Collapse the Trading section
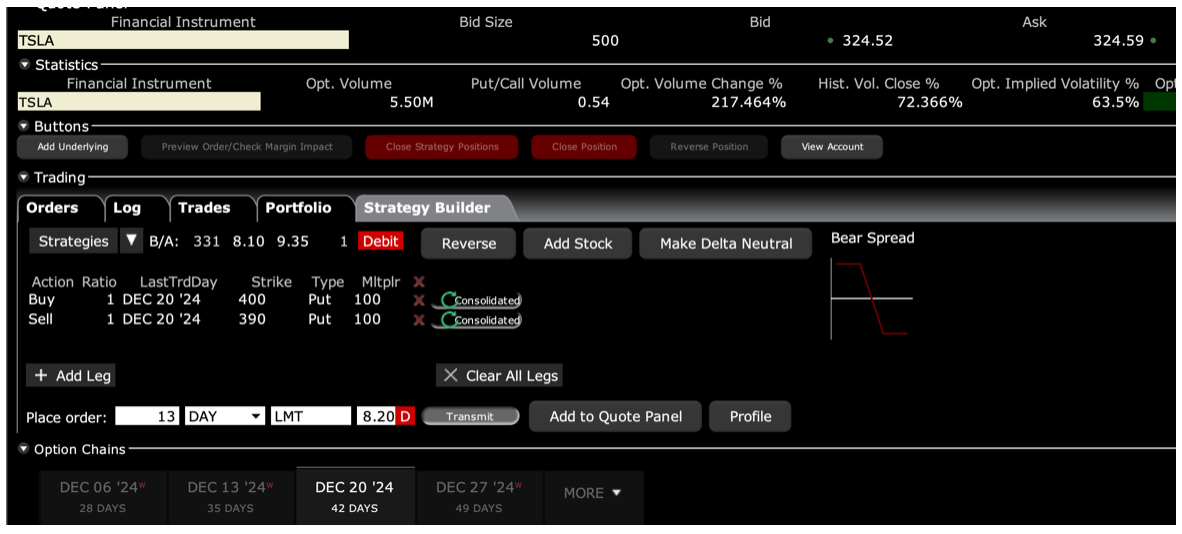Viewport: 1182px width, 534px height. coord(25,178)
